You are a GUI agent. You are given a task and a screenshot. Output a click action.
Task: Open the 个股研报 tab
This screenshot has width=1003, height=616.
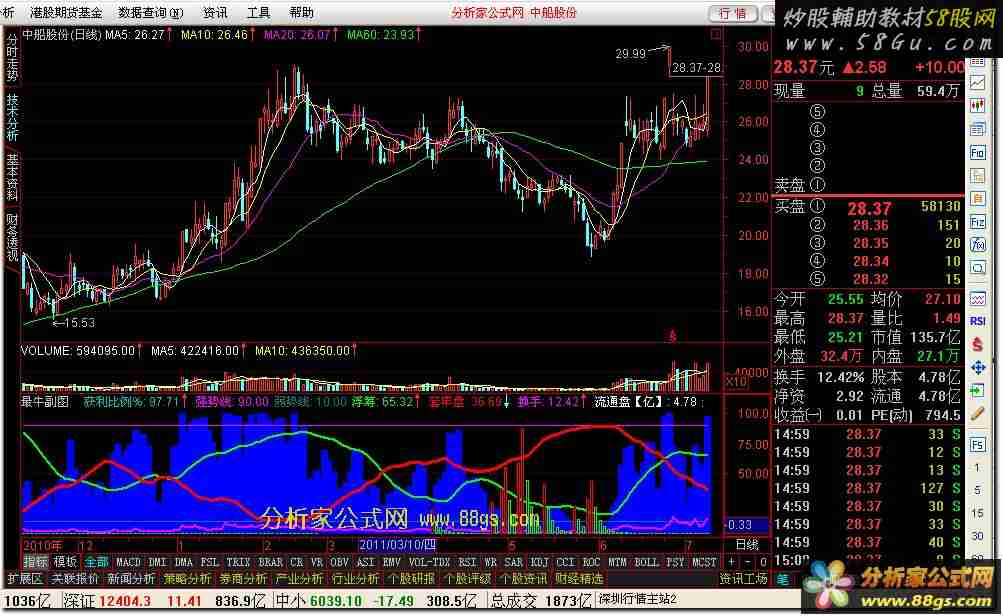coord(411,579)
